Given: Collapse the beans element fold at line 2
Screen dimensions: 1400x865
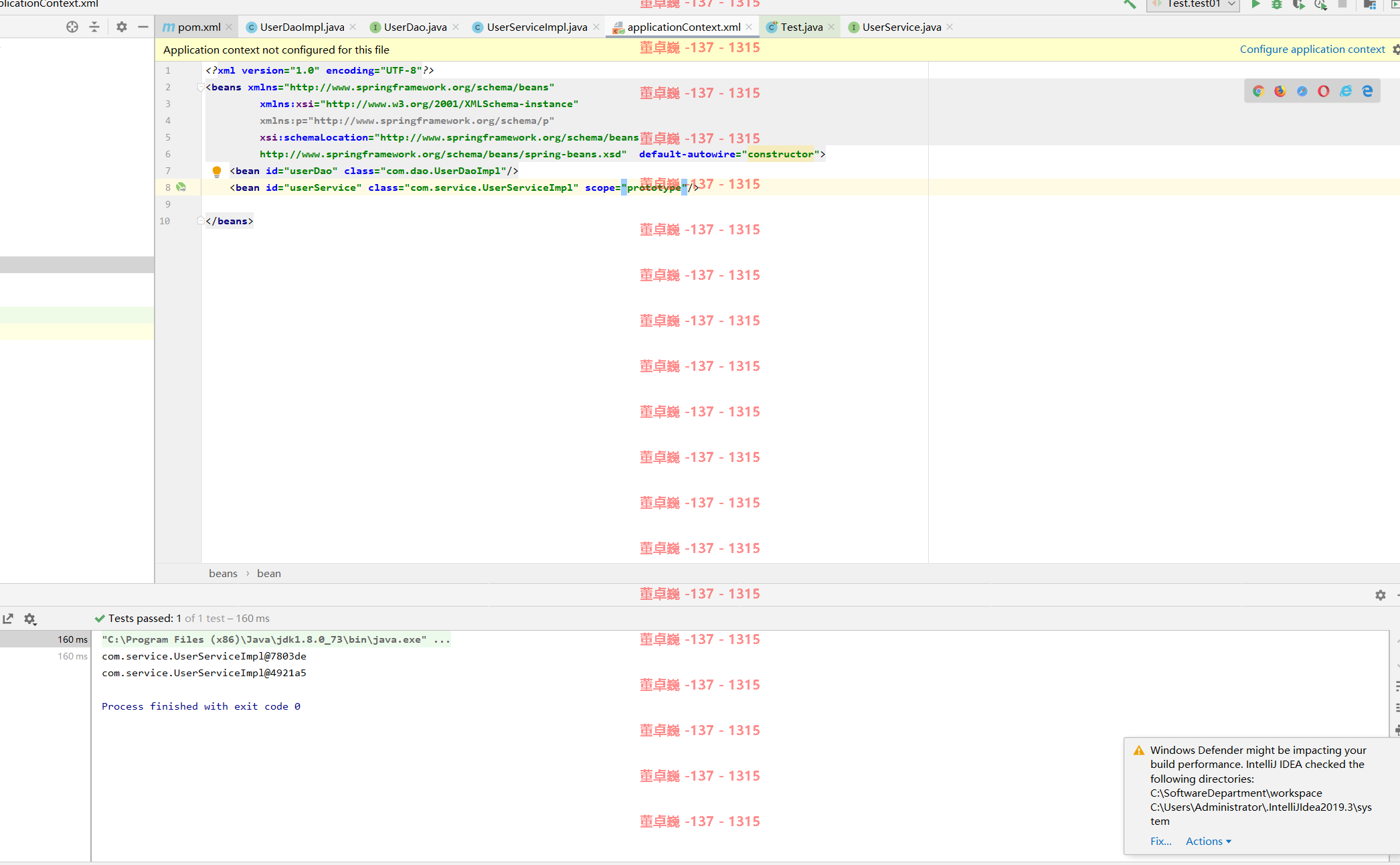Looking at the screenshot, I should [200, 87].
